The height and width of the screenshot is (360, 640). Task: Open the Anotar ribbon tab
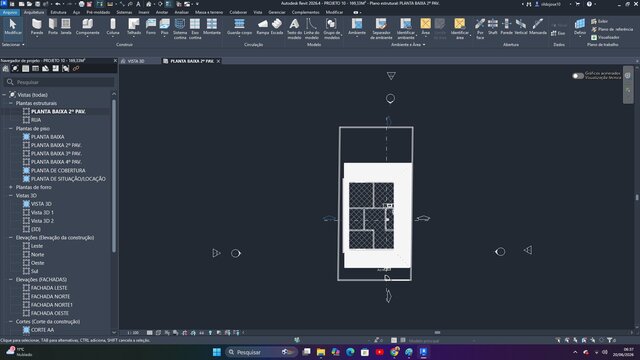[162, 12]
